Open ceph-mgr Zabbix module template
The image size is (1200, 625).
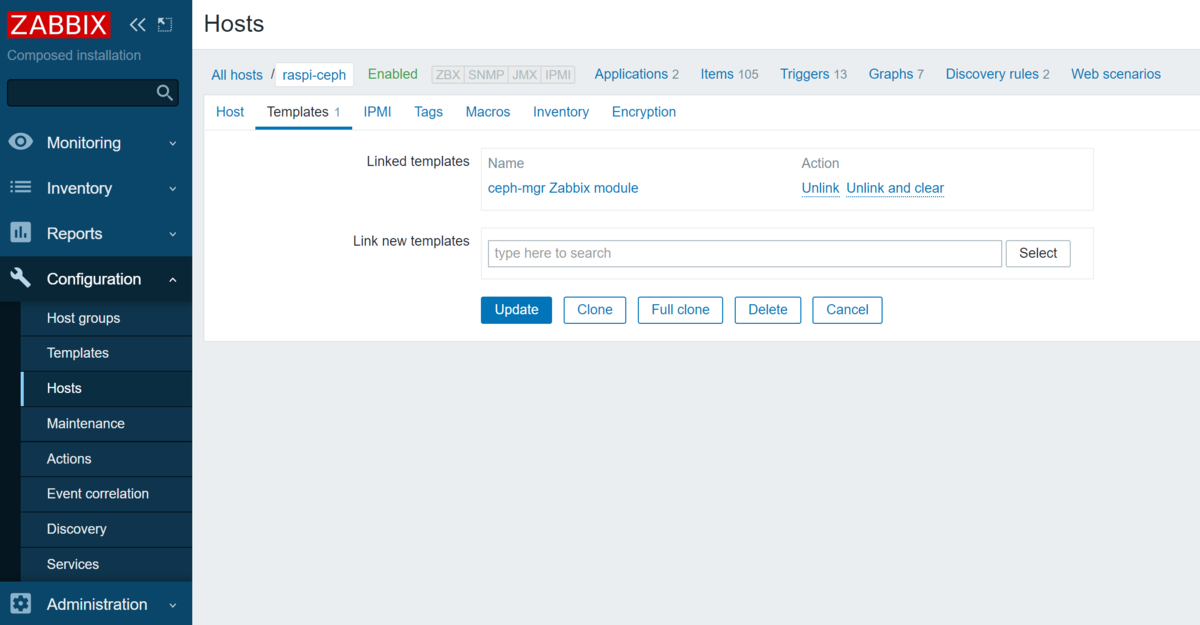point(563,188)
